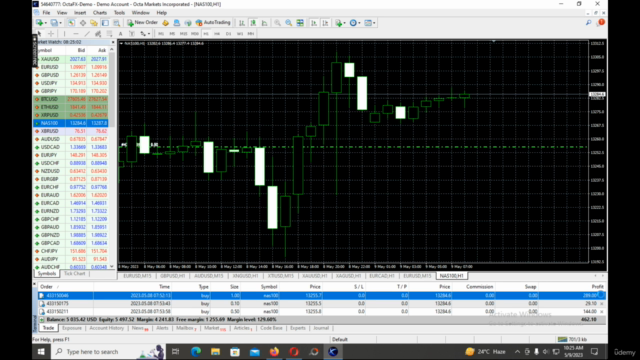Open the Insert menu

tap(80, 13)
